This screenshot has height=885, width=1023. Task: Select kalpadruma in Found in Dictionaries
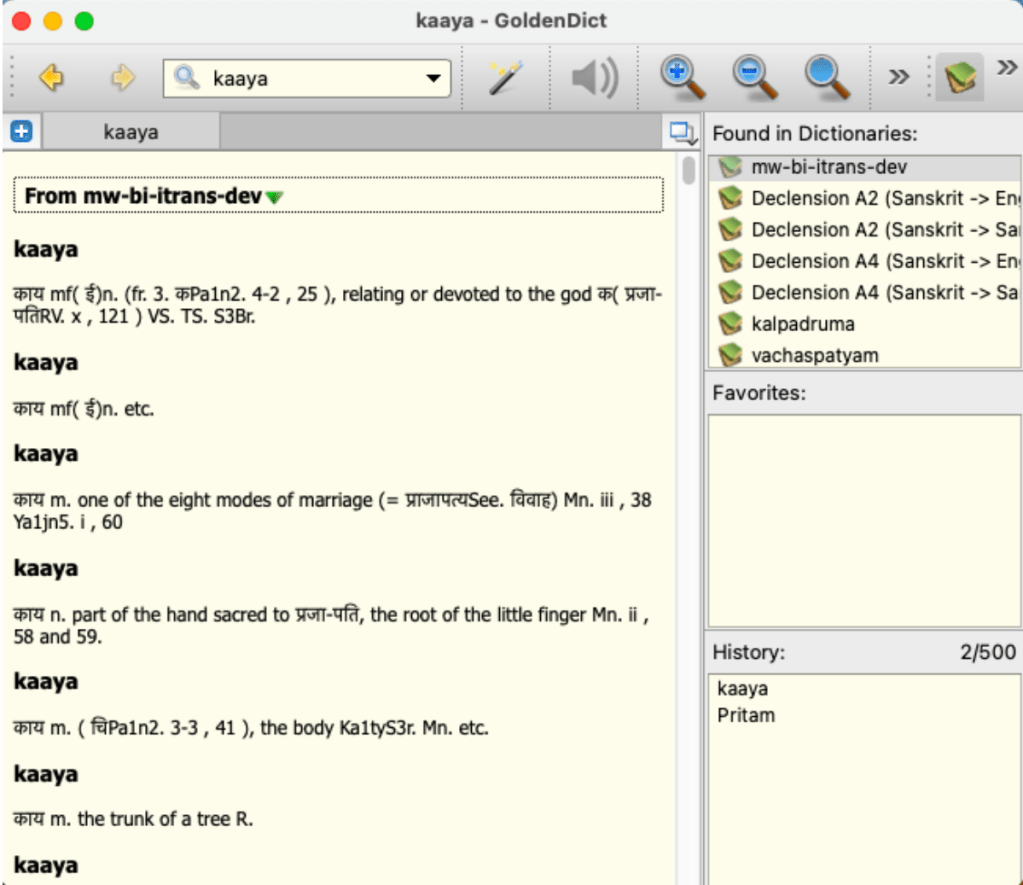pyautogui.click(x=802, y=324)
